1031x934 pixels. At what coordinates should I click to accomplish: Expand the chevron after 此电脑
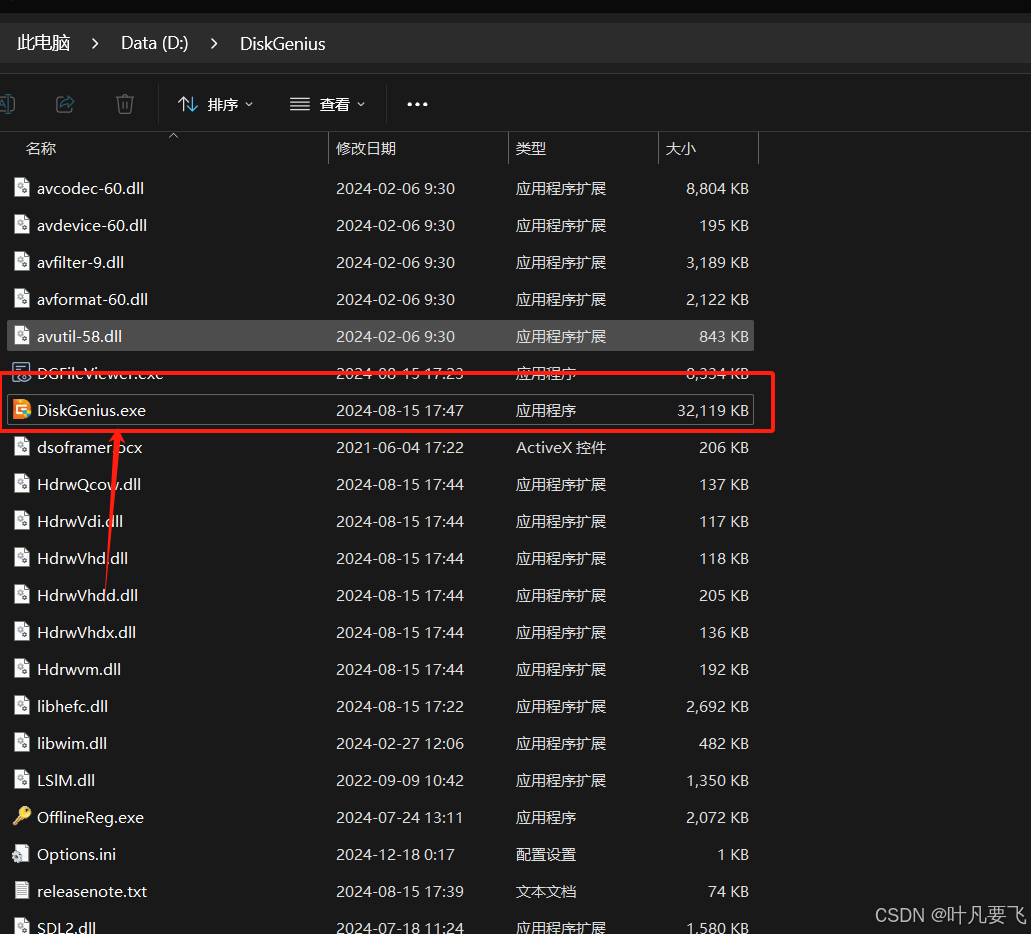[95, 43]
